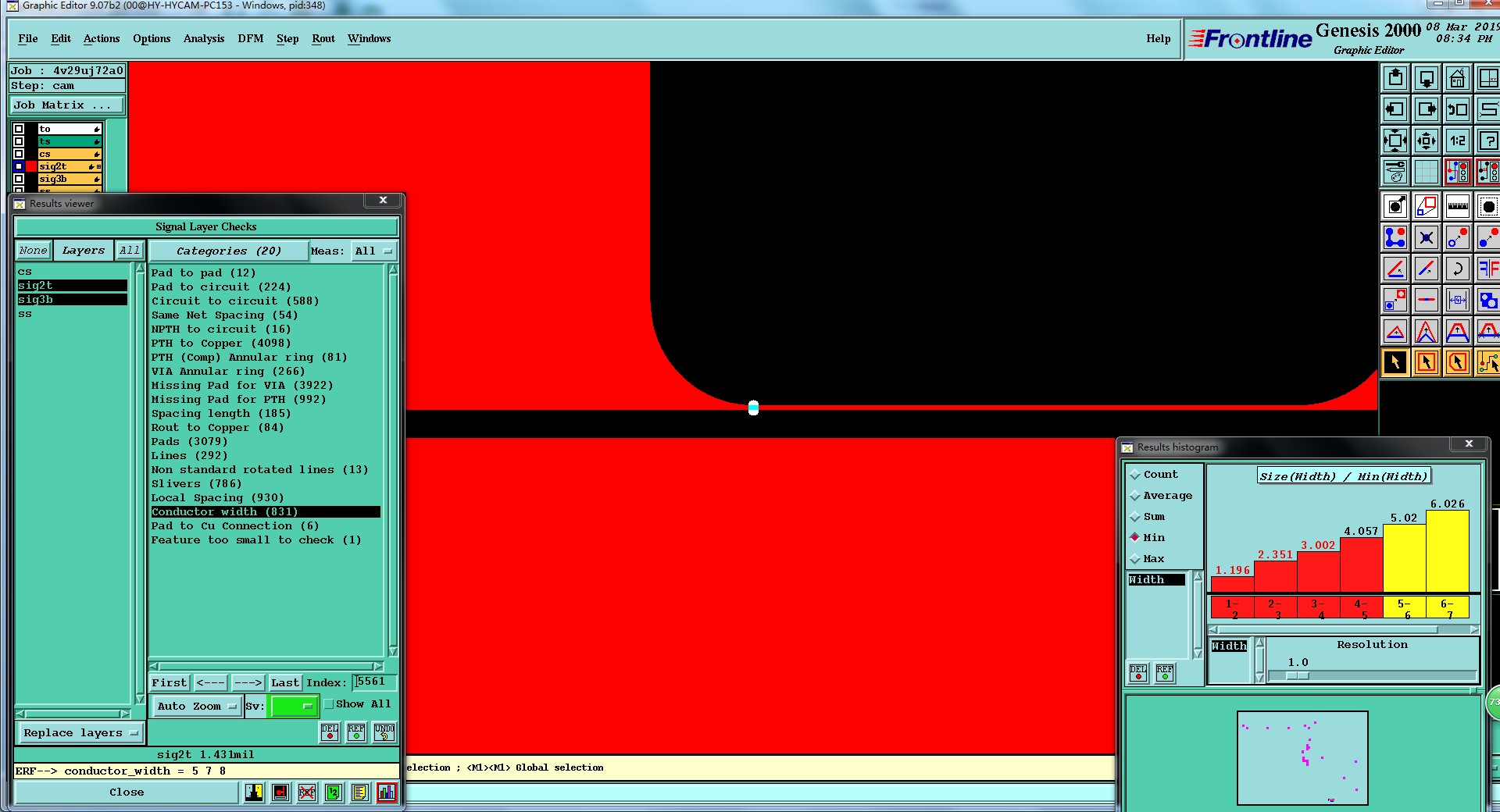Click the previous zoom undo icon
The image size is (1500, 812).
pyautogui.click(x=1458, y=109)
